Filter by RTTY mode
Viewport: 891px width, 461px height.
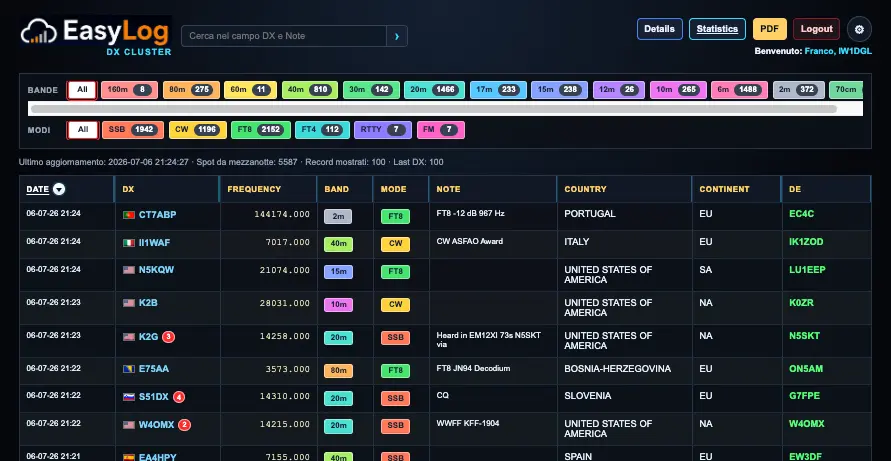point(383,130)
